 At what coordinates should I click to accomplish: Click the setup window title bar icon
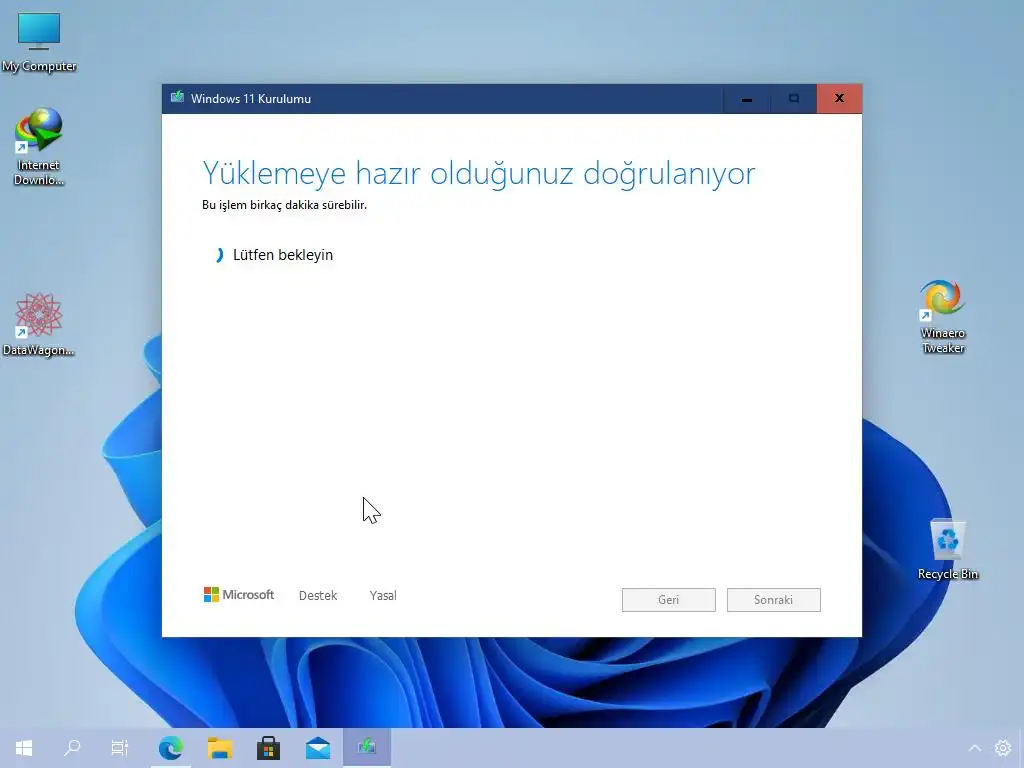pyautogui.click(x=177, y=98)
